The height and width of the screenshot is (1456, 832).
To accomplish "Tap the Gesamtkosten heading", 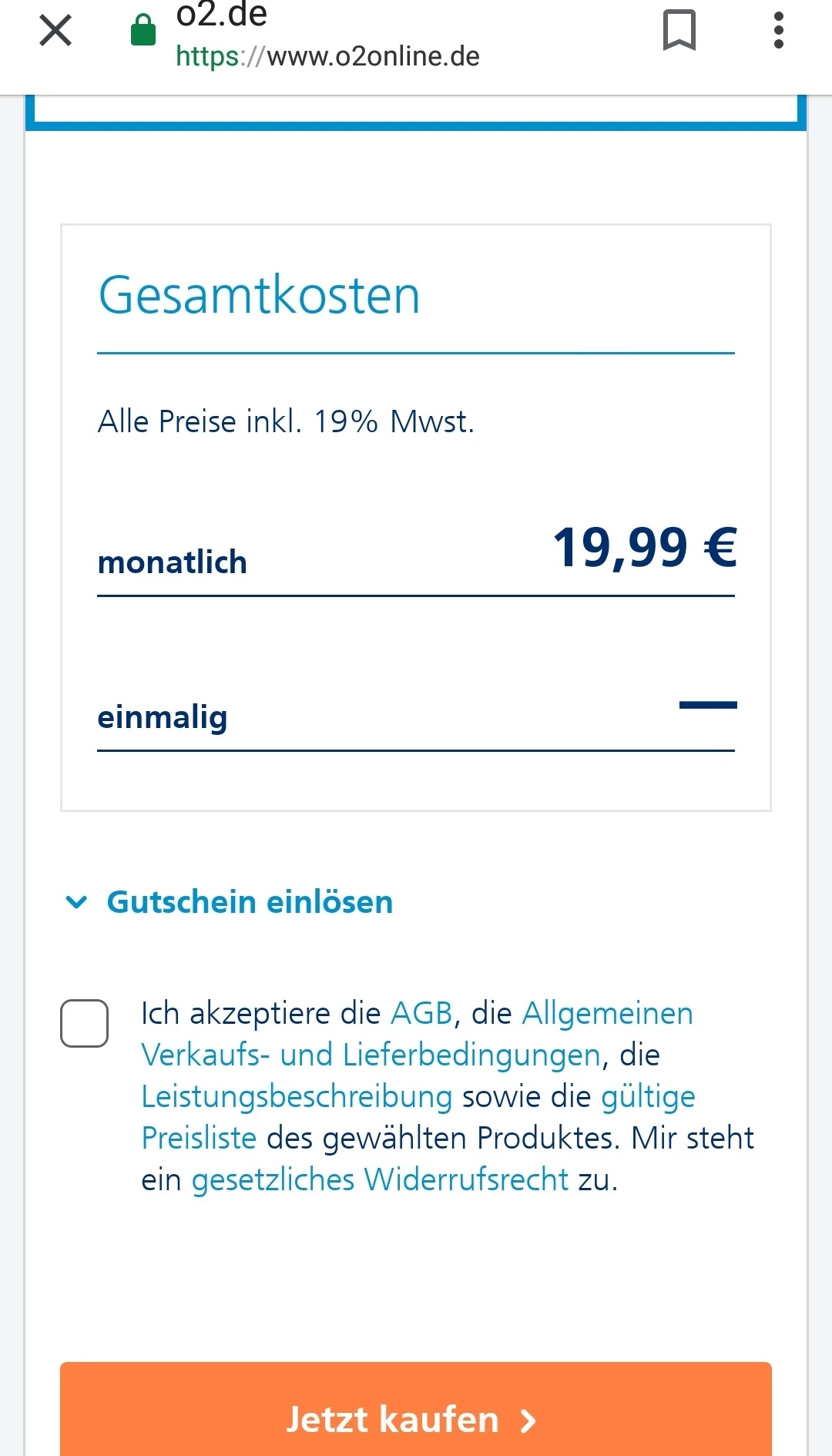I will [x=260, y=295].
